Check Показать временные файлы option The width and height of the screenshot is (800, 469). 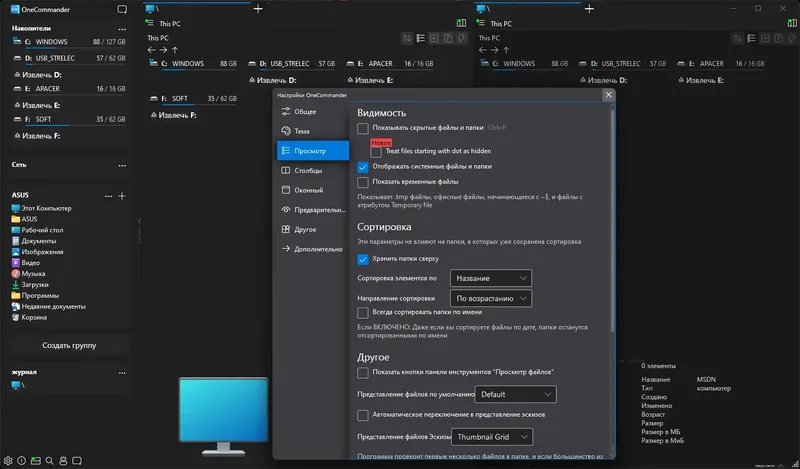coord(363,182)
